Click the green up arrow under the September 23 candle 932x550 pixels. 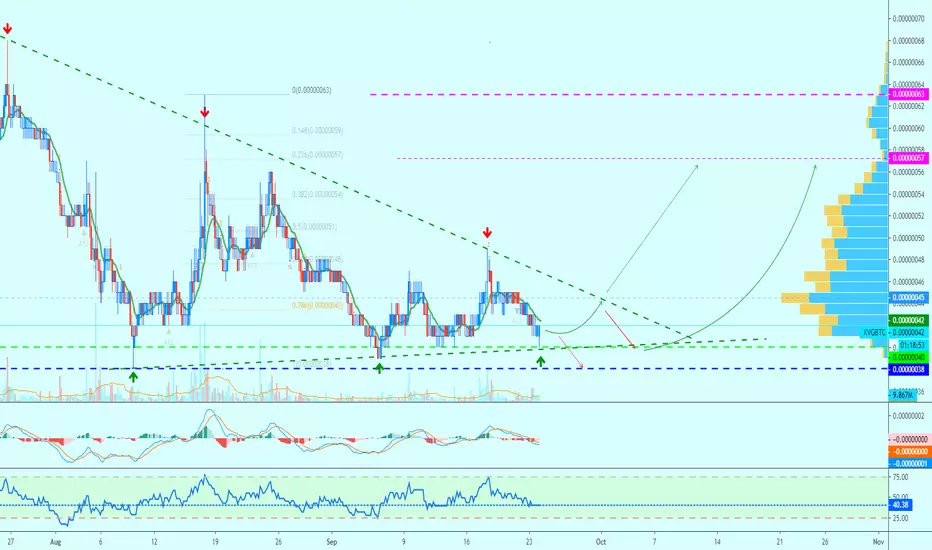(x=540, y=360)
